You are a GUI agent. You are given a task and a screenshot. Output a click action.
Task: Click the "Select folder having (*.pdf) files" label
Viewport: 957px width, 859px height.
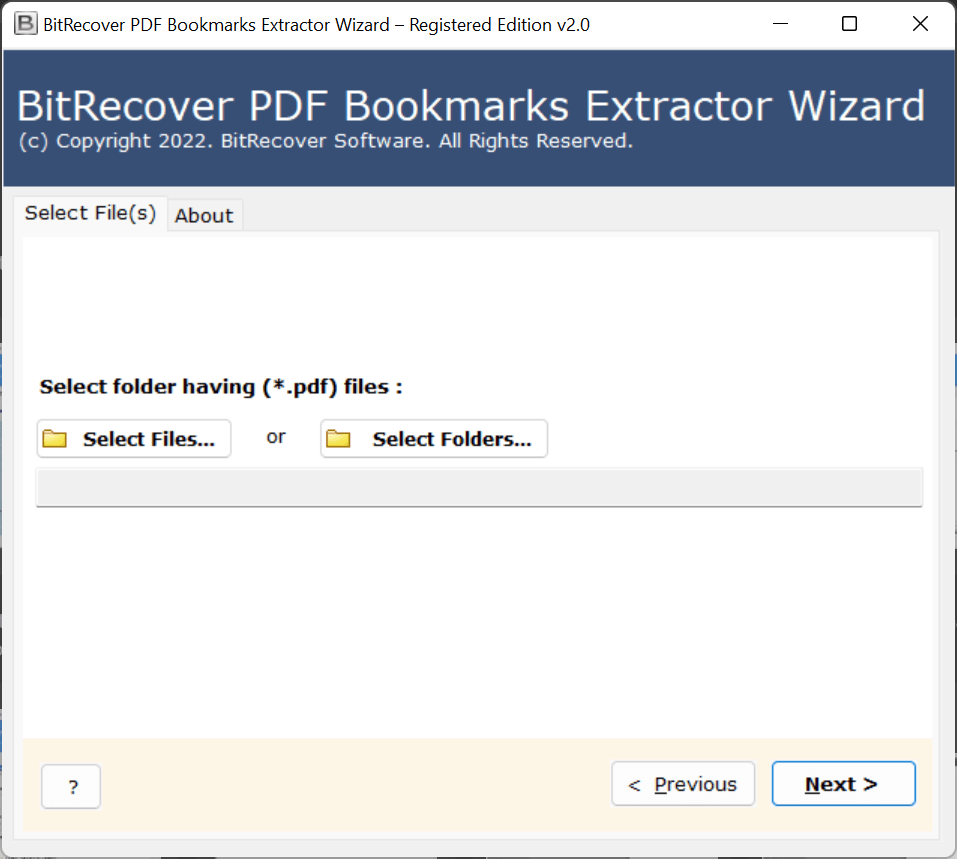coord(221,387)
